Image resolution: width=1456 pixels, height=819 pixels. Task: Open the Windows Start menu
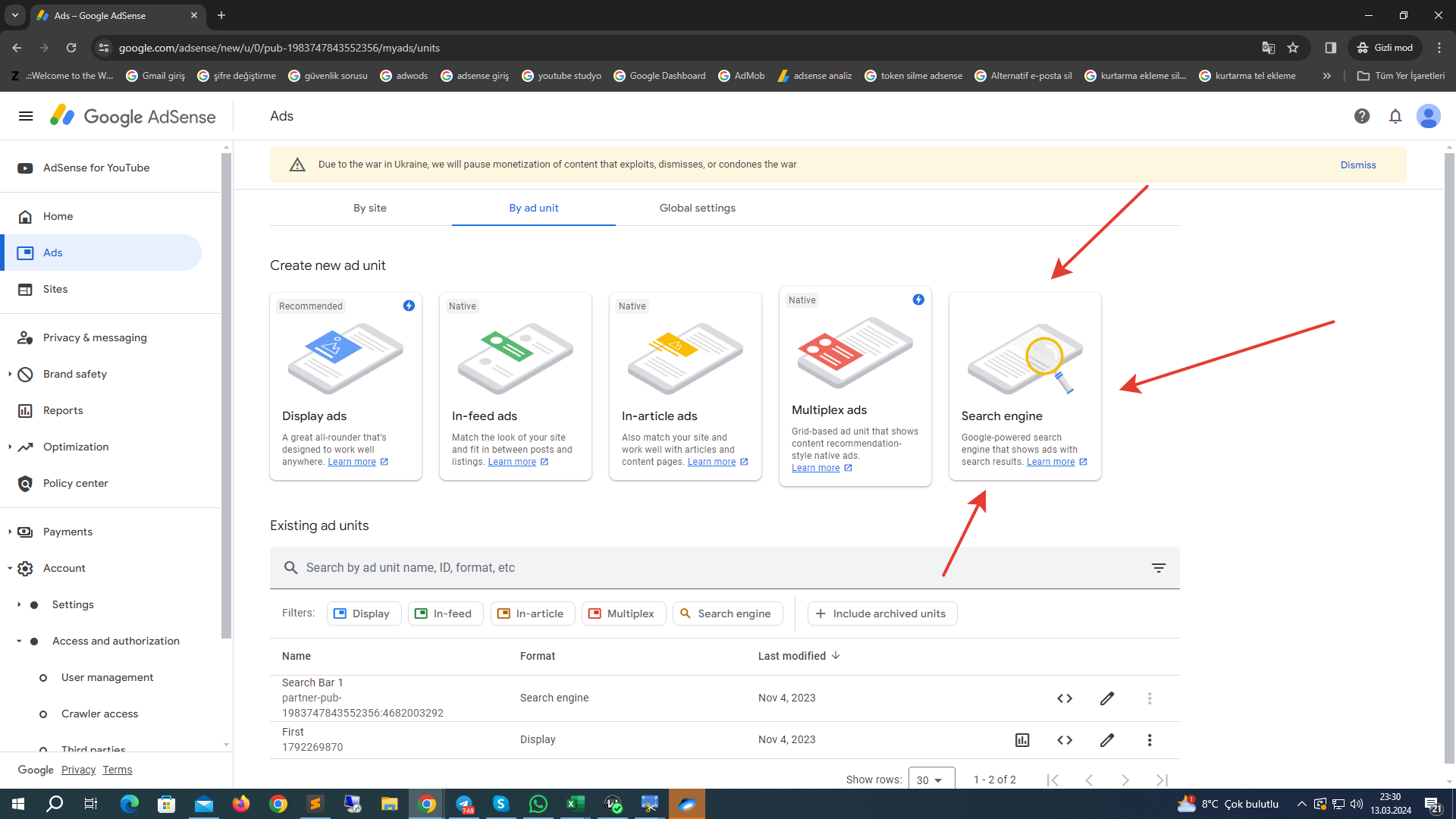[x=18, y=804]
